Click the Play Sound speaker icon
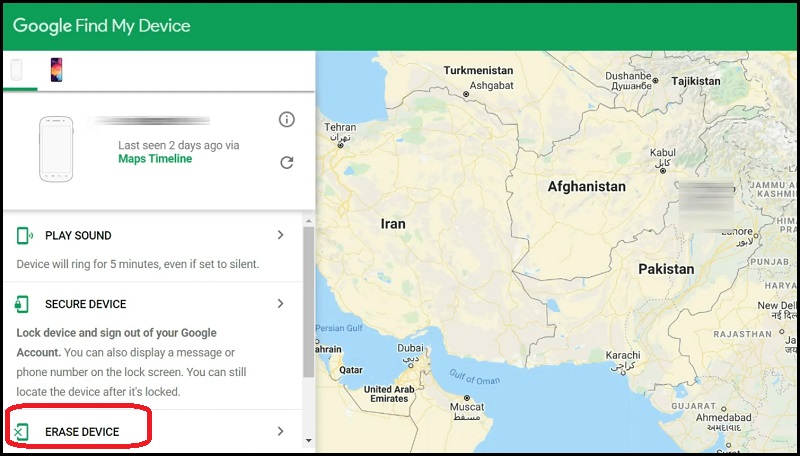Screen dimensions: 800x456 (x=25, y=236)
